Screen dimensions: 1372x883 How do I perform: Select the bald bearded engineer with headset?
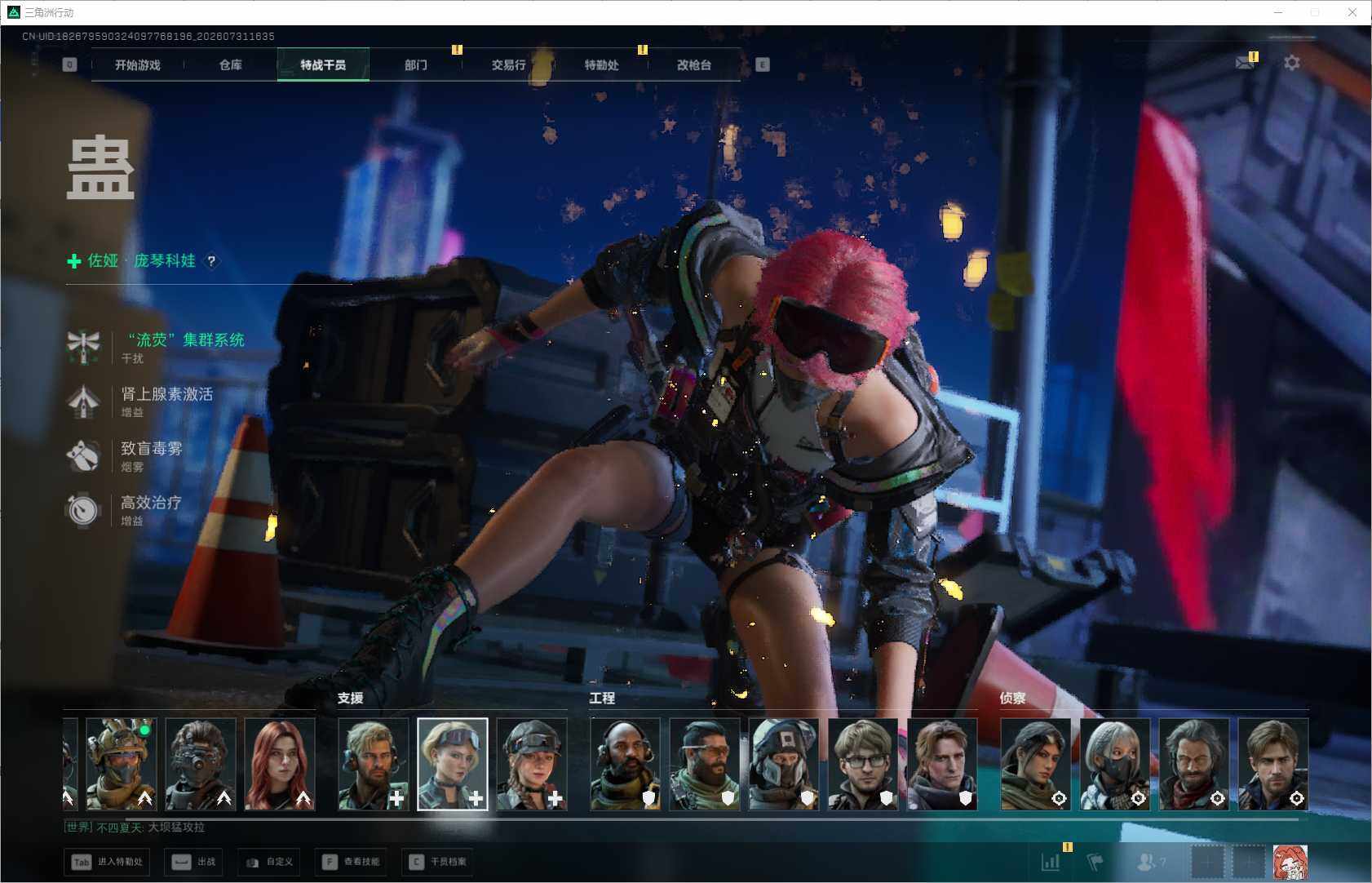626,765
